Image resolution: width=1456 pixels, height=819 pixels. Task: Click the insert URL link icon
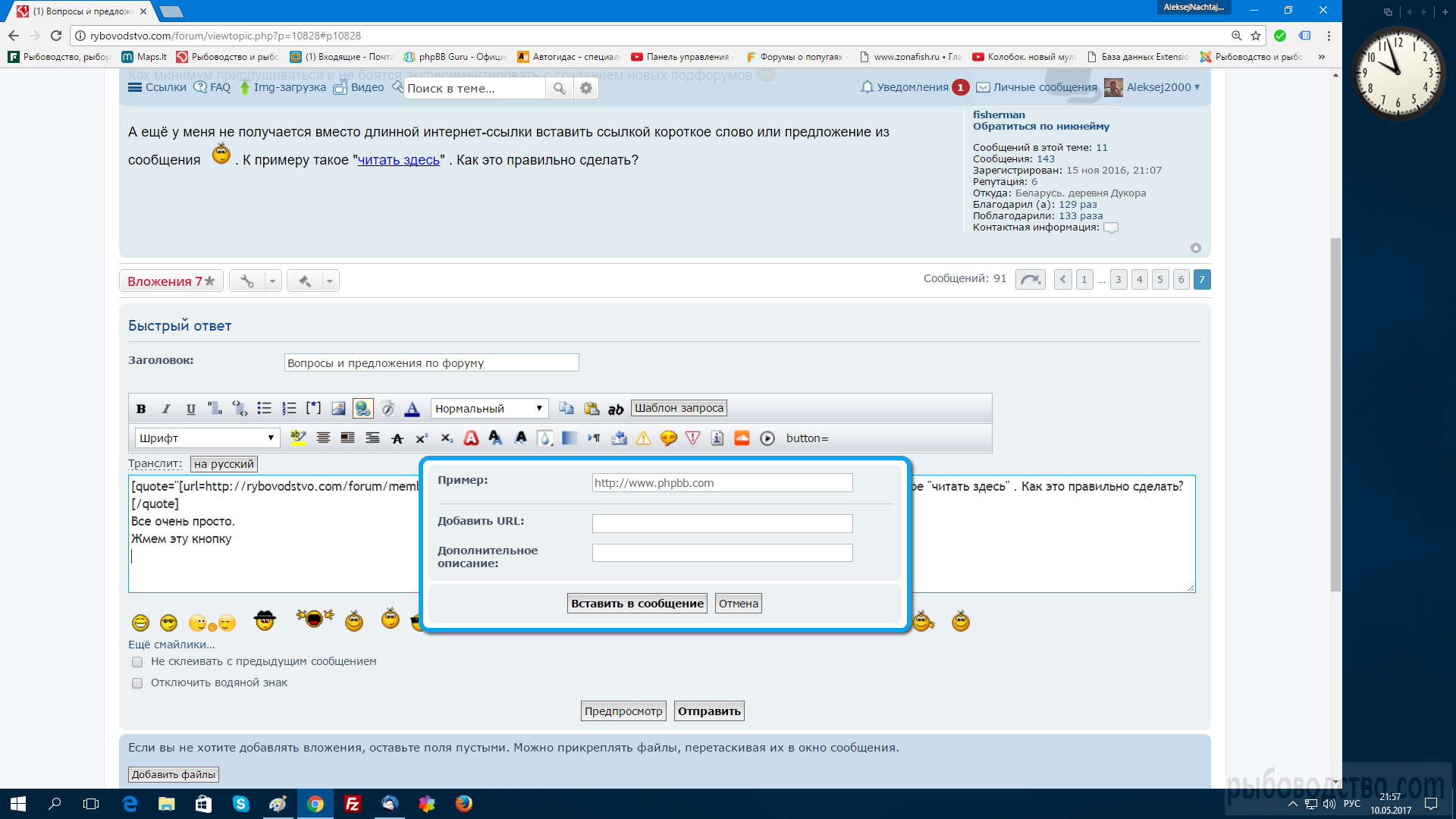(x=363, y=409)
